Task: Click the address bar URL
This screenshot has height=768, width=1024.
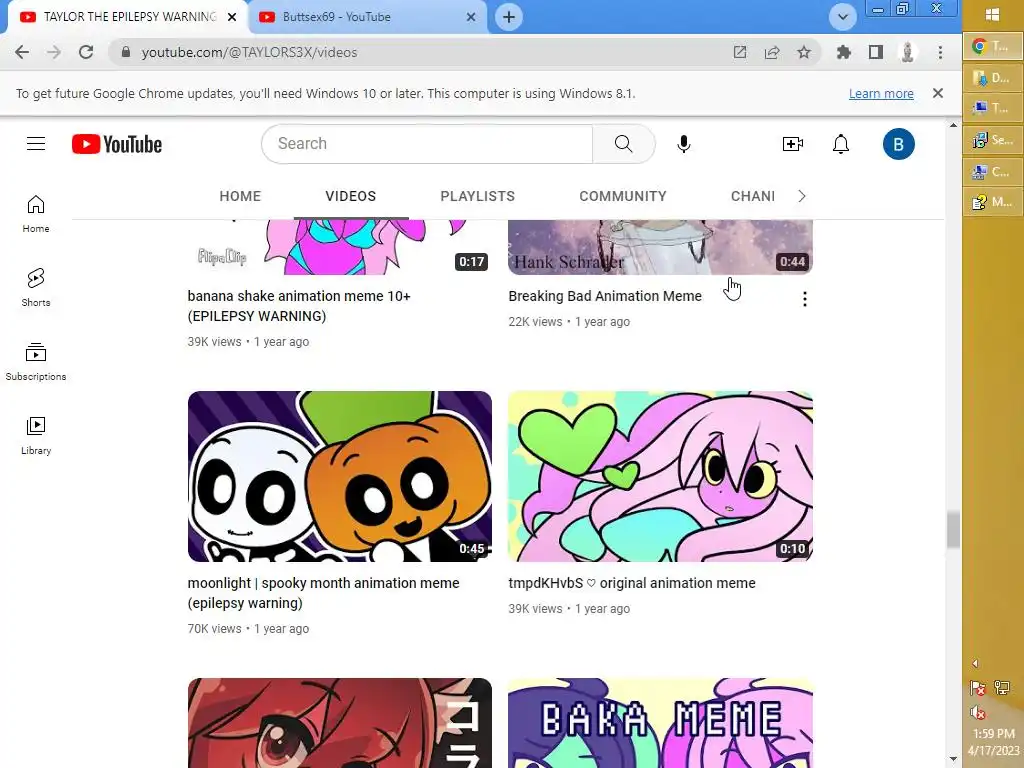Action: click(x=249, y=52)
